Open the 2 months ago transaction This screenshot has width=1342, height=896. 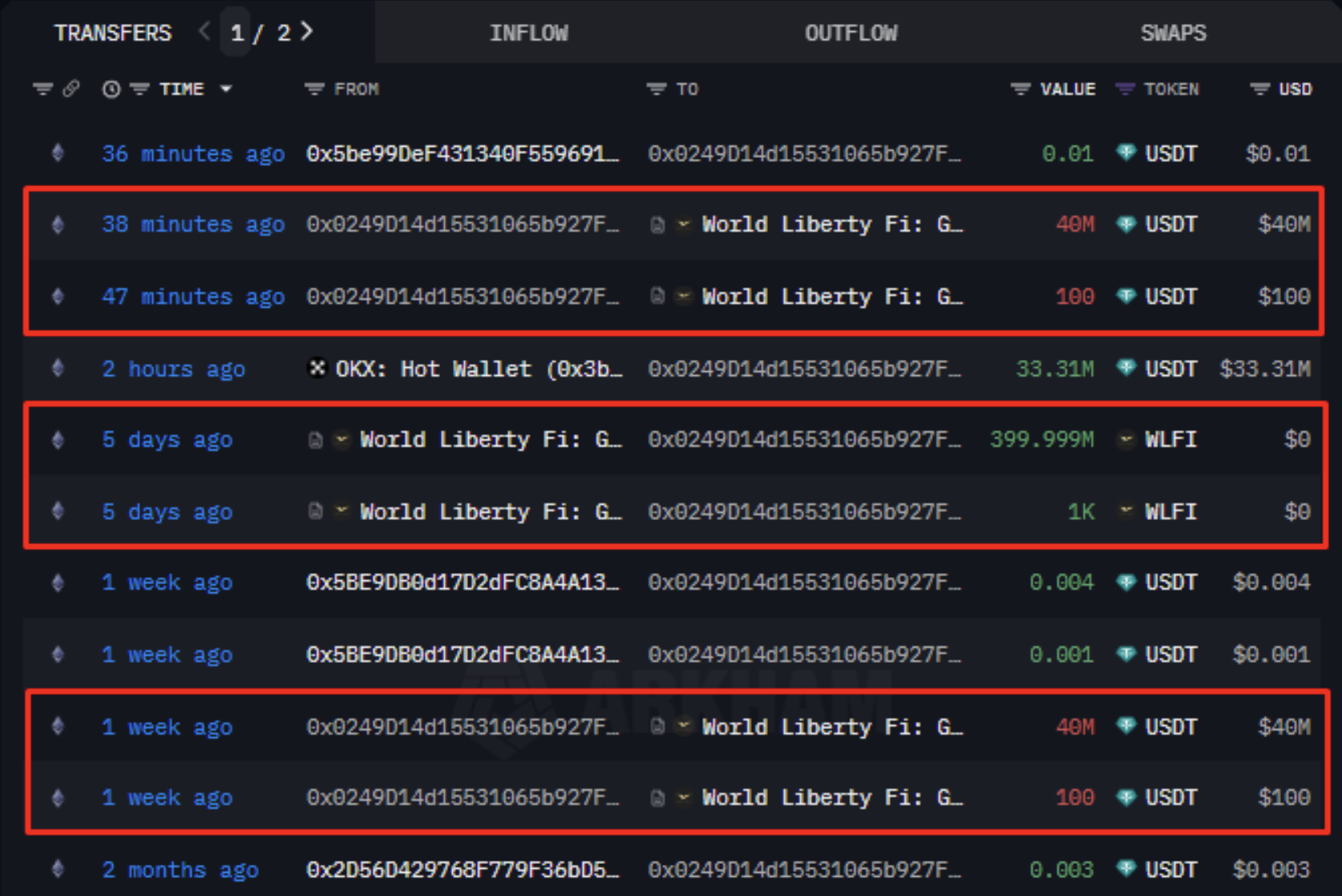pyautogui.click(x=180, y=870)
